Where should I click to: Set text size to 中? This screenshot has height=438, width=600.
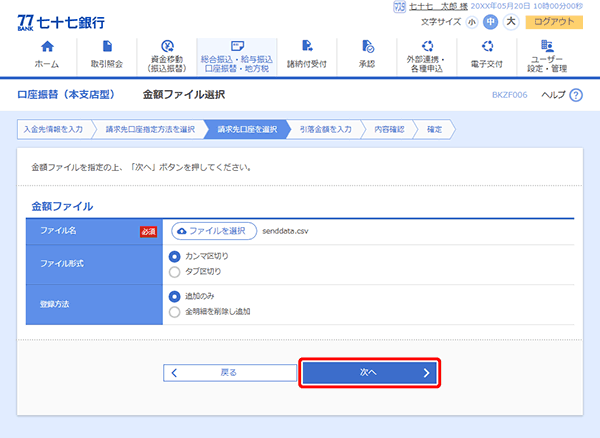[490, 22]
